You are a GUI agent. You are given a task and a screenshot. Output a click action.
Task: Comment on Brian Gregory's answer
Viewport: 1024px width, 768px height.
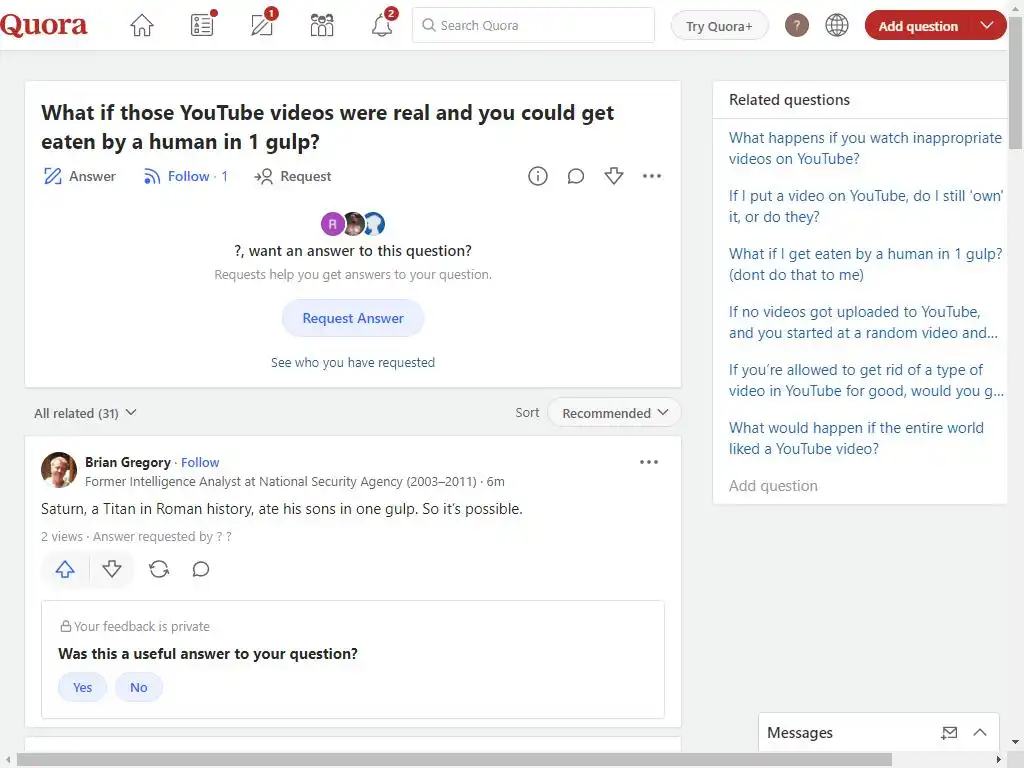point(200,569)
